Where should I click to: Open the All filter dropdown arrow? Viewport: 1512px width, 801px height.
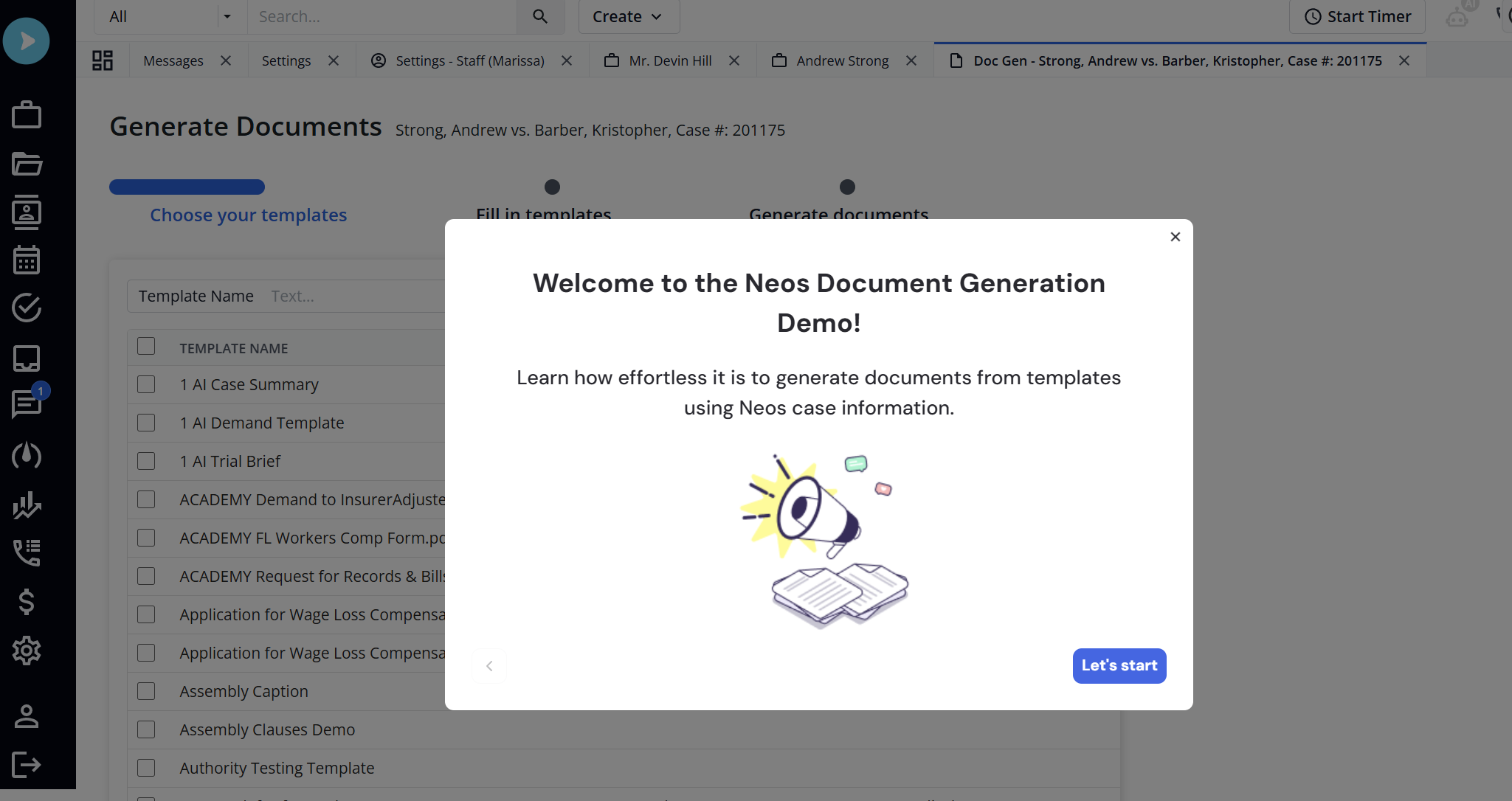(x=228, y=15)
